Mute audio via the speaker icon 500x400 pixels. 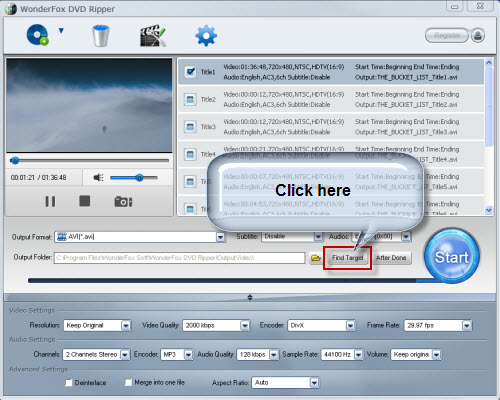click(98, 178)
